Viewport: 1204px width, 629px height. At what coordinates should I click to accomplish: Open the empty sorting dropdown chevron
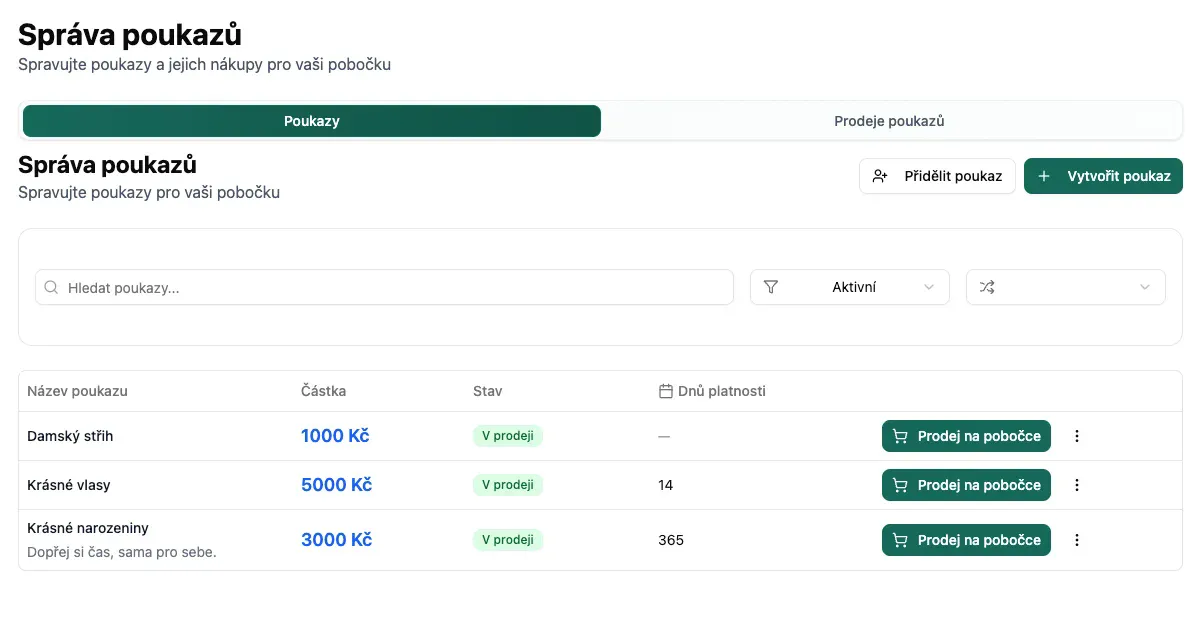[1145, 287]
